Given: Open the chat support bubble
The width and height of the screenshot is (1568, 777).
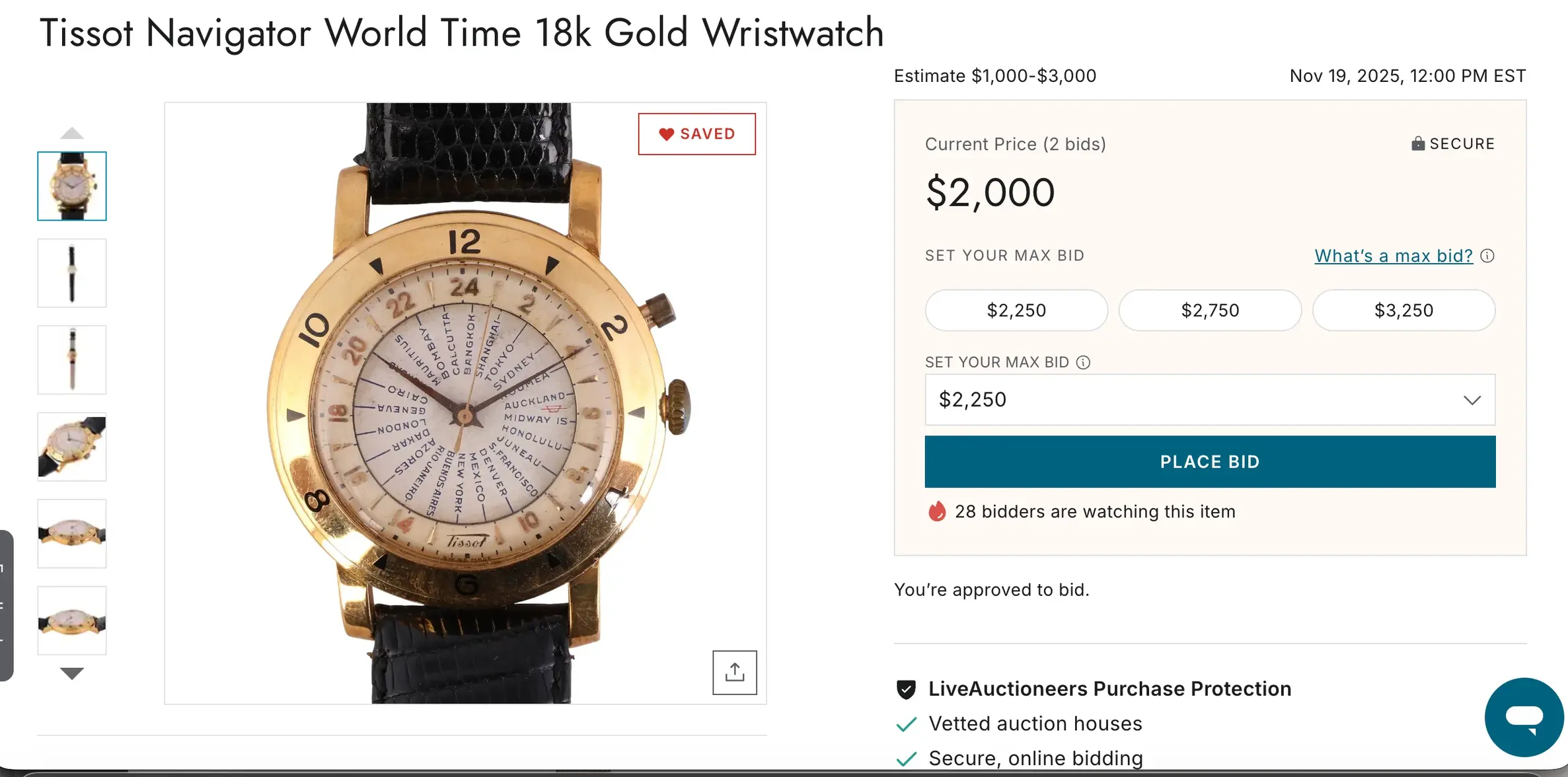Looking at the screenshot, I should [x=1524, y=717].
